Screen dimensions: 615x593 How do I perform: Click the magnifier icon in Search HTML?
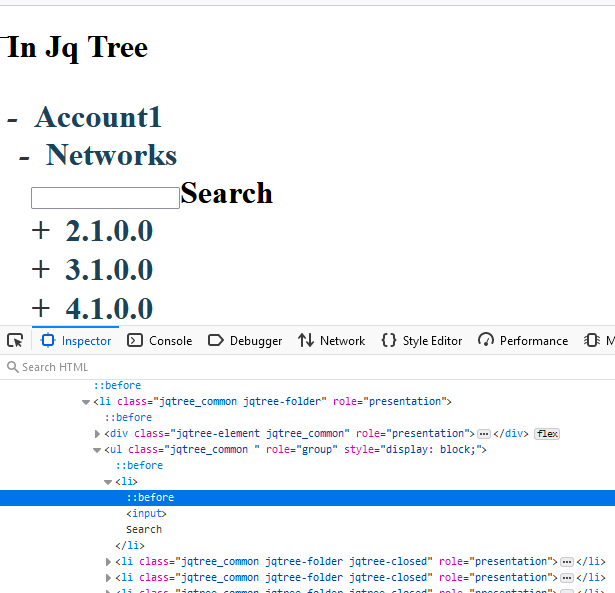tap(13, 367)
